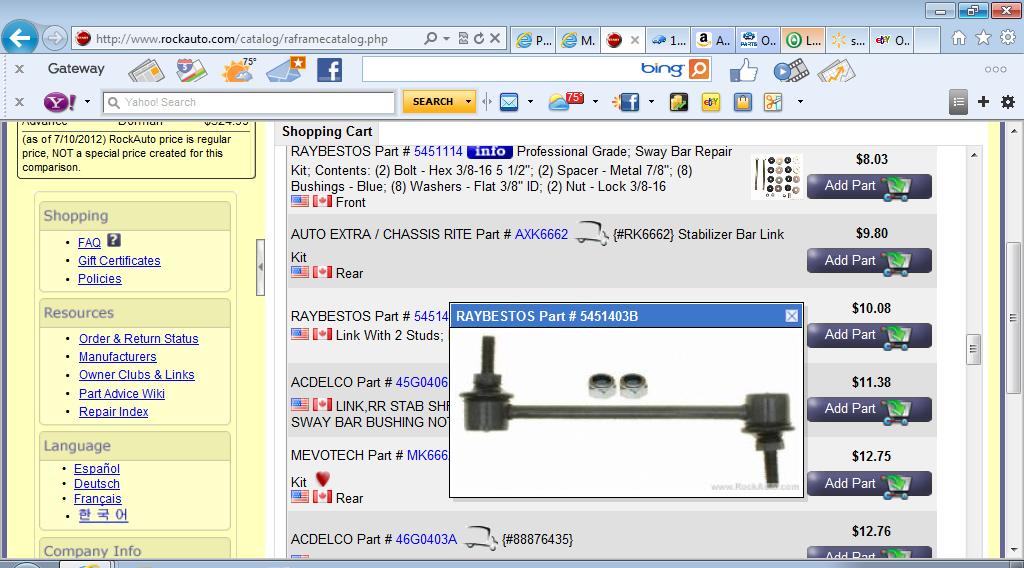Expand the dropdown after the scissors icon

pos(800,102)
